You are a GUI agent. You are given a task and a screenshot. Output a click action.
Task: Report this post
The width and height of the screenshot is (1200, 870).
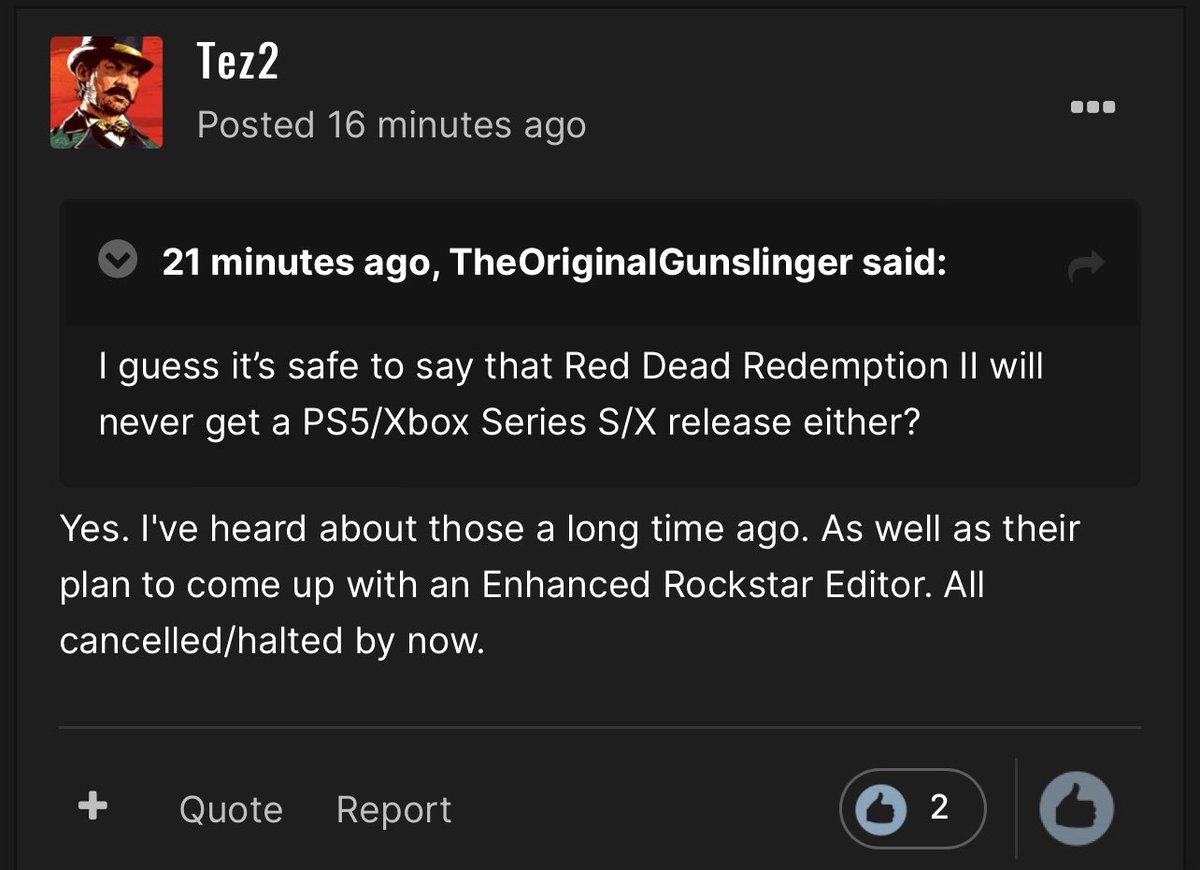(x=394, y=809)
